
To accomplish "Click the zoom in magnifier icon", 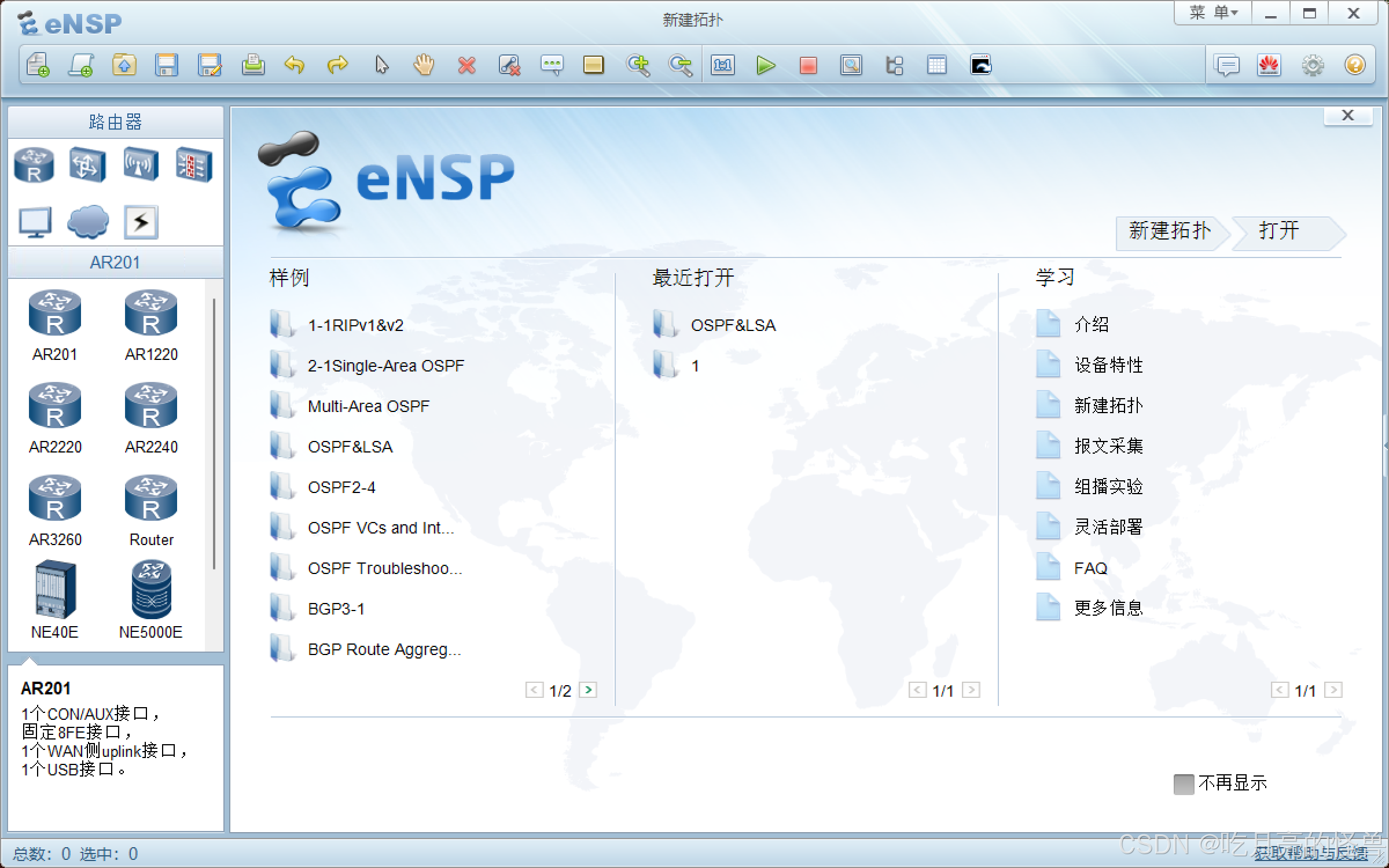I will (638, 65).
